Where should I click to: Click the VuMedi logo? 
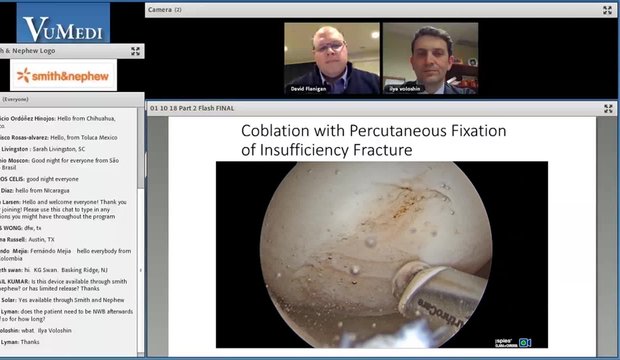(x=63, y=23)
